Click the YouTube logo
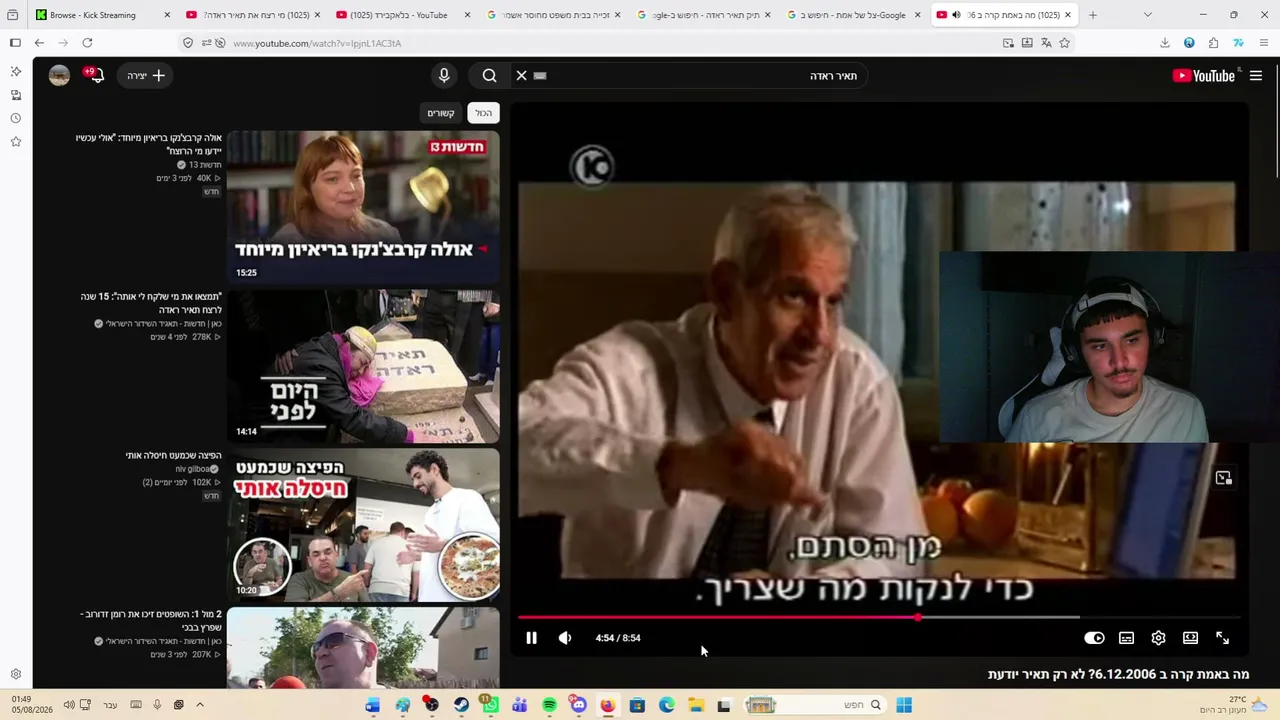Screen dimensions: 1280x720 (x=1204, y=76)
